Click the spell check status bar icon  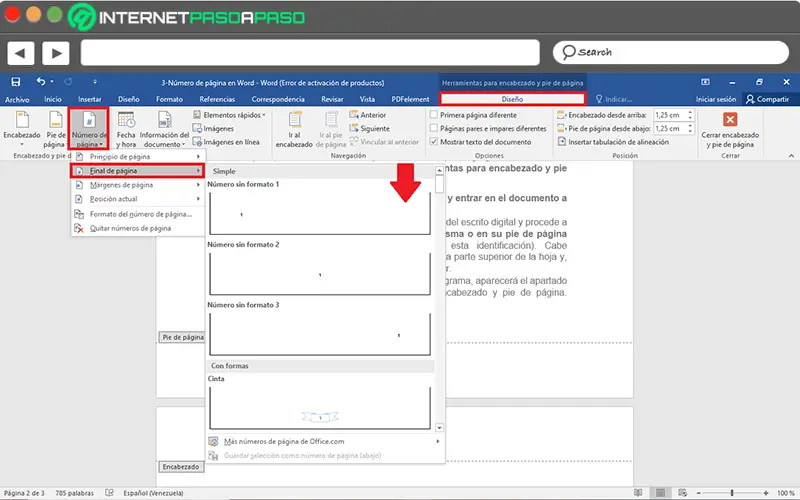(109, 493)
